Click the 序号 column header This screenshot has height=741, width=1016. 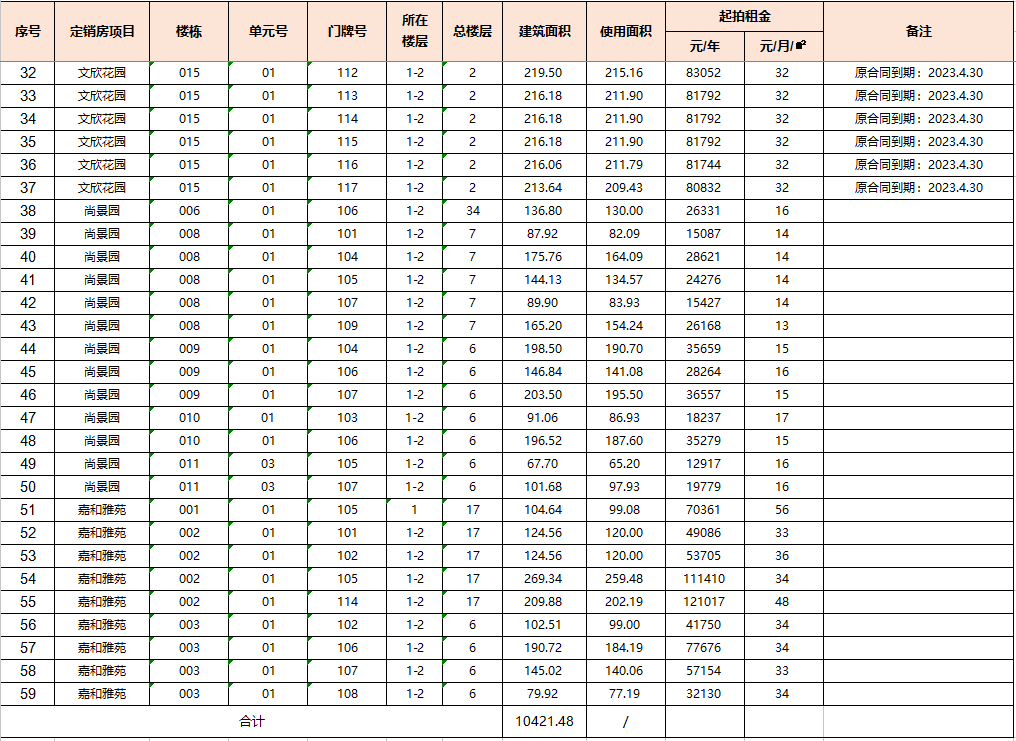click(x=28, y=31)
